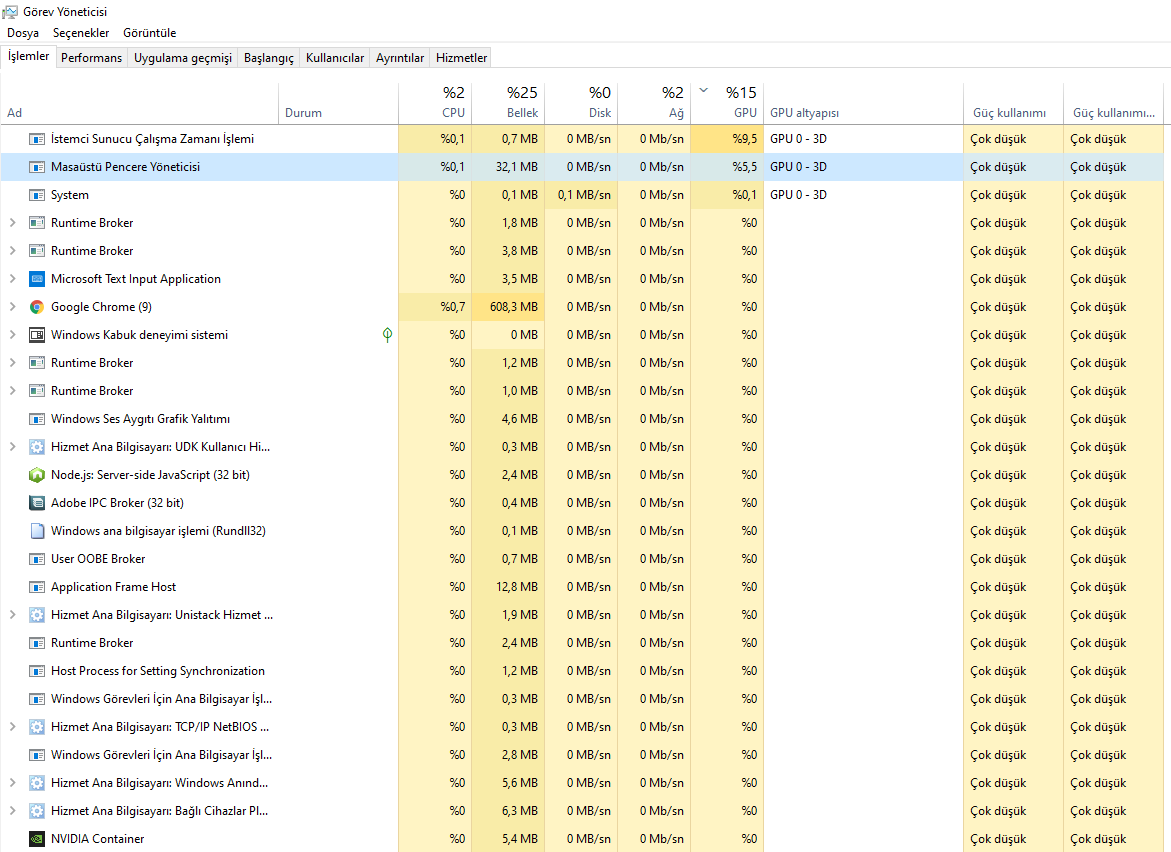Expand Hizmet Ana Bilgisayarı: UDK Kullanıcı row

coord(13,447)
